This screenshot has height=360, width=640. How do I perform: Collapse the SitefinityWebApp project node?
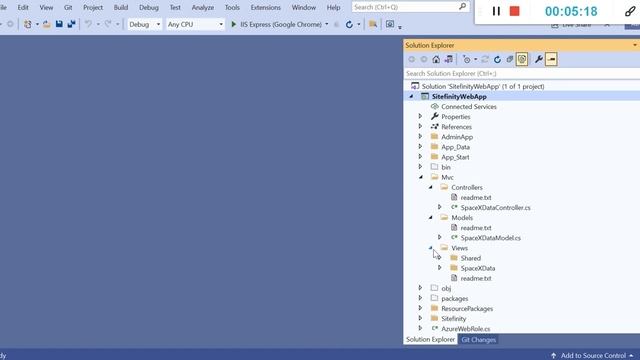[x=411, y=97]
